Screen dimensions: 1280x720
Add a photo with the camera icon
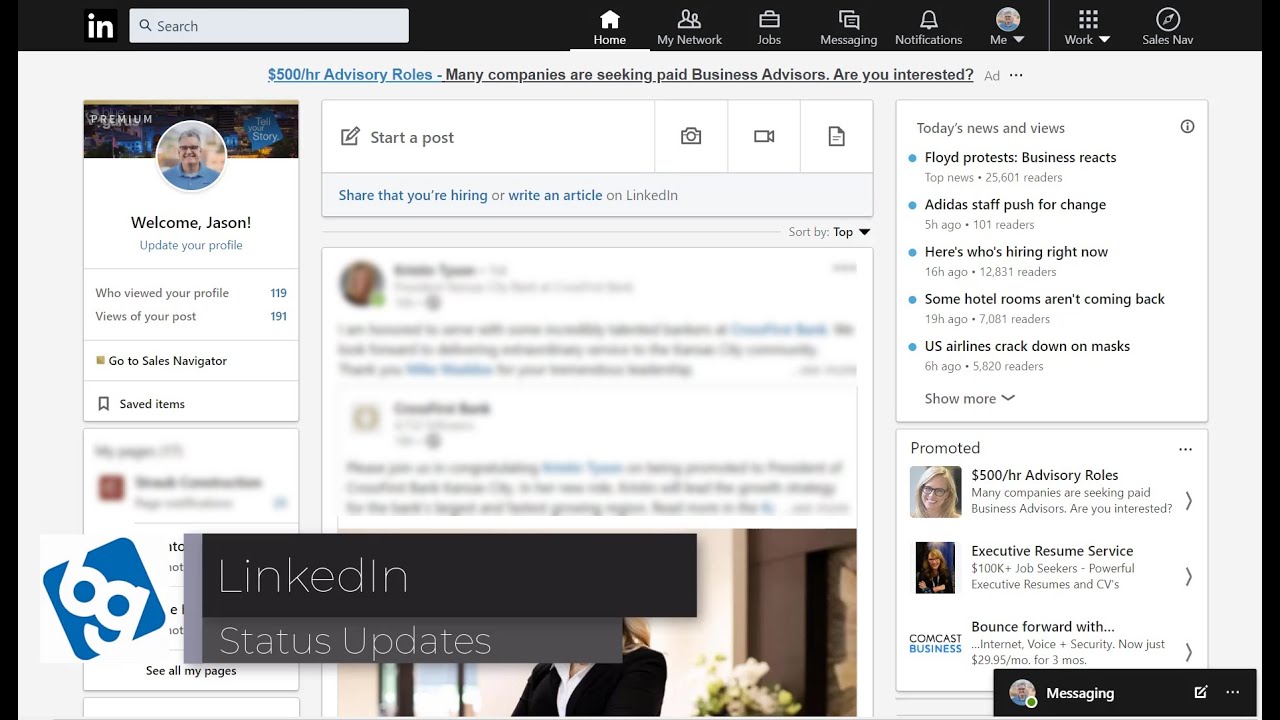pyautogui.click(x=691, y=136)
